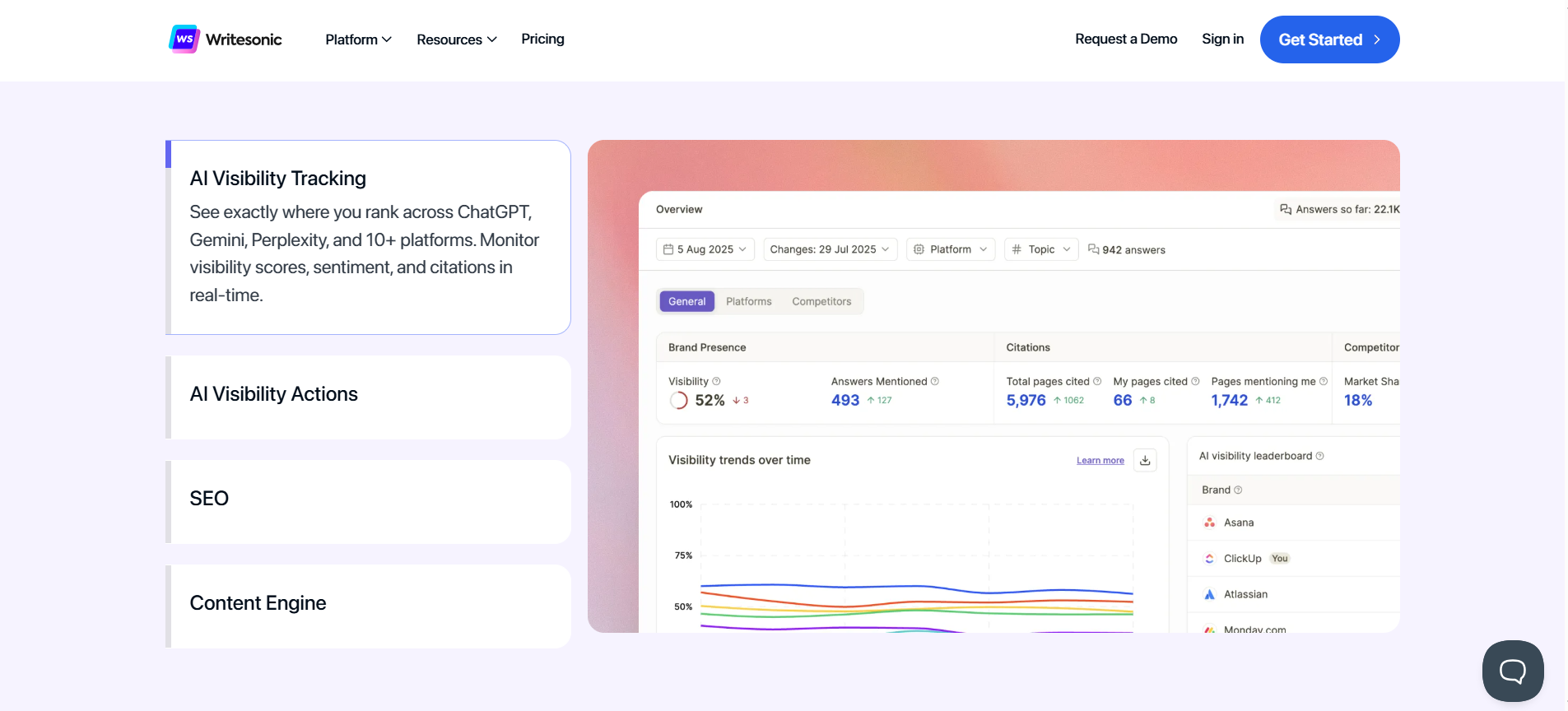Click the Writesonic logo icon
Image resolution: width=1568 pixels, height=711 pixels.
click(x=184, y=39)
